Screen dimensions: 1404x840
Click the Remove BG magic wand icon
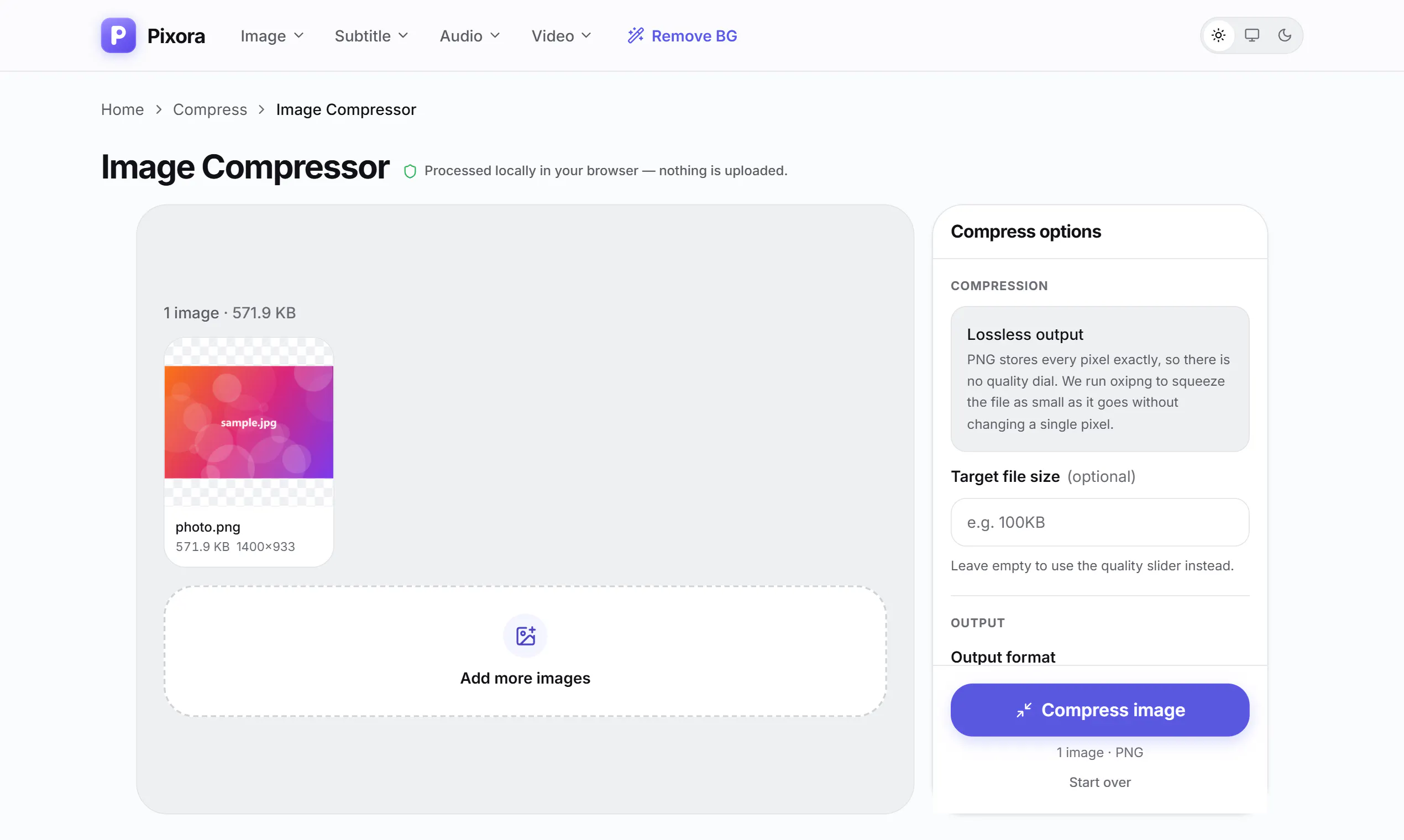coord(636,36)
